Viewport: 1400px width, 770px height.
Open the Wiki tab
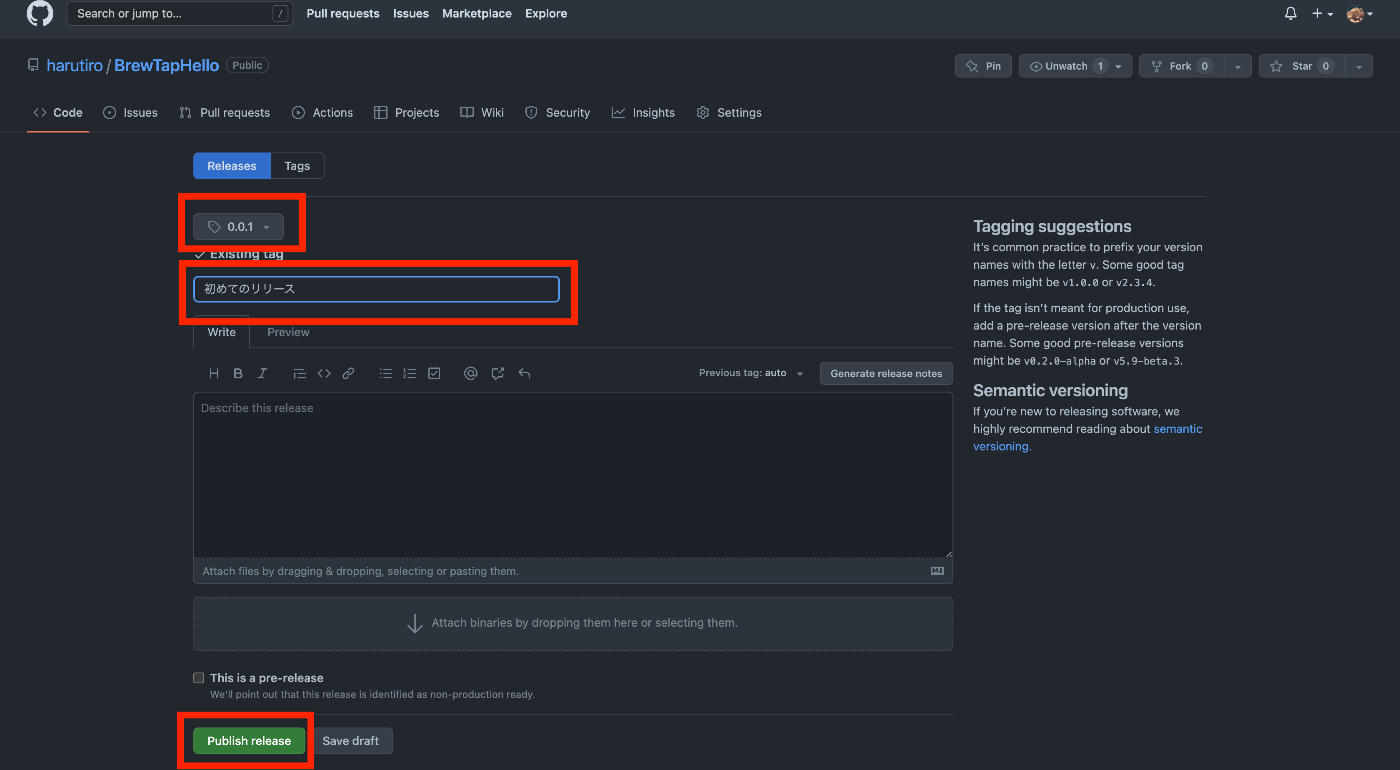(482, 113)
